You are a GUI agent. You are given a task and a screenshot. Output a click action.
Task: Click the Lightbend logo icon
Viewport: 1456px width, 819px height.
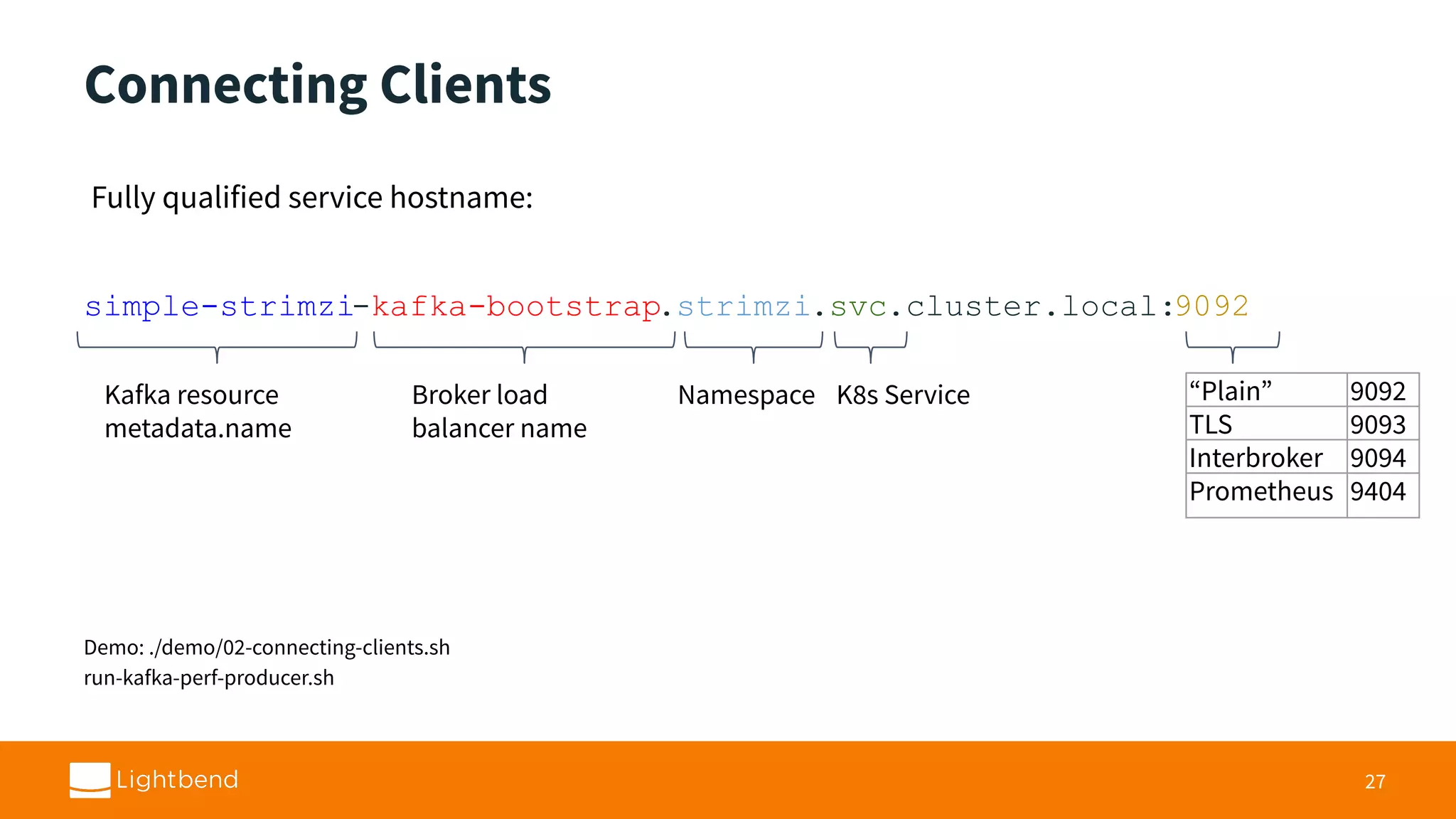point(90,780)
